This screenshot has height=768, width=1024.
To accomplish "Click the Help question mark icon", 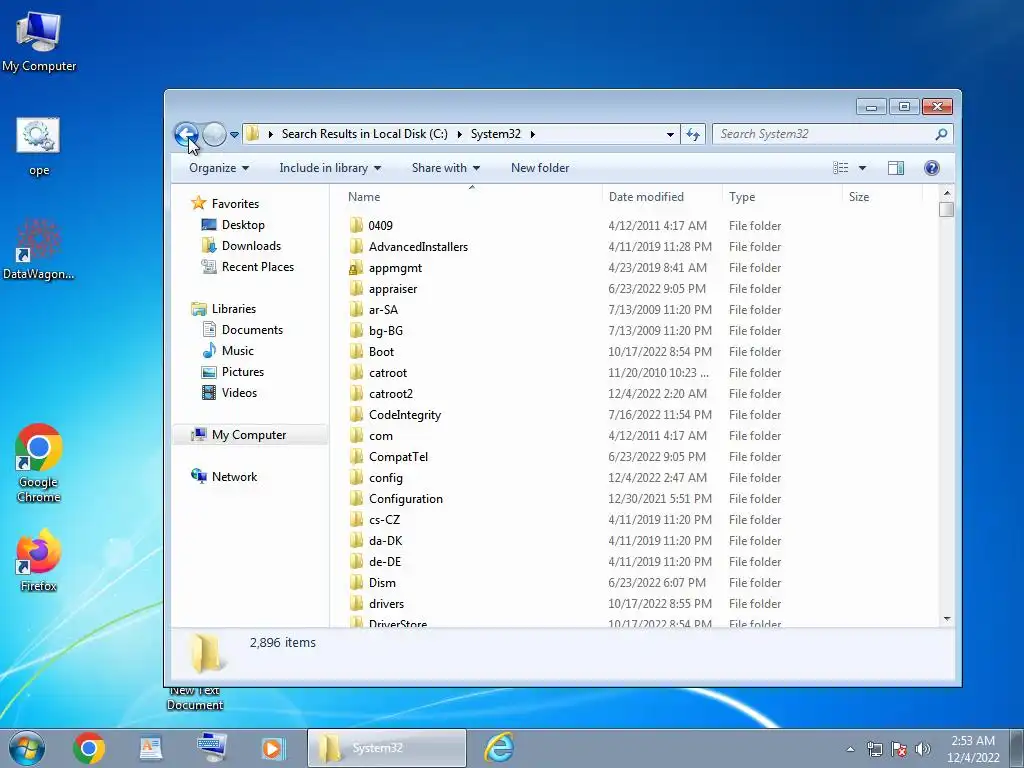I will tap(932, 168).
